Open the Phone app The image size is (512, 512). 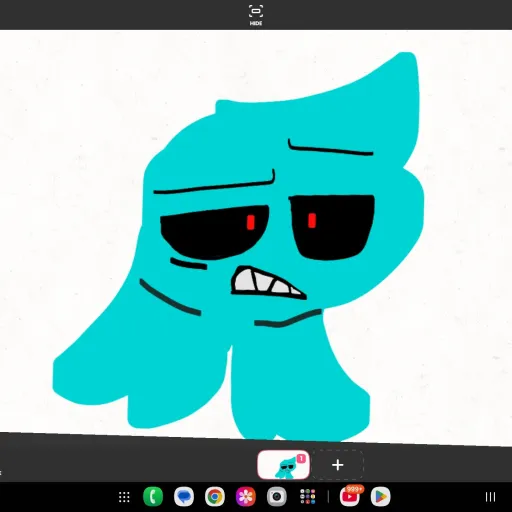[153, 497]
